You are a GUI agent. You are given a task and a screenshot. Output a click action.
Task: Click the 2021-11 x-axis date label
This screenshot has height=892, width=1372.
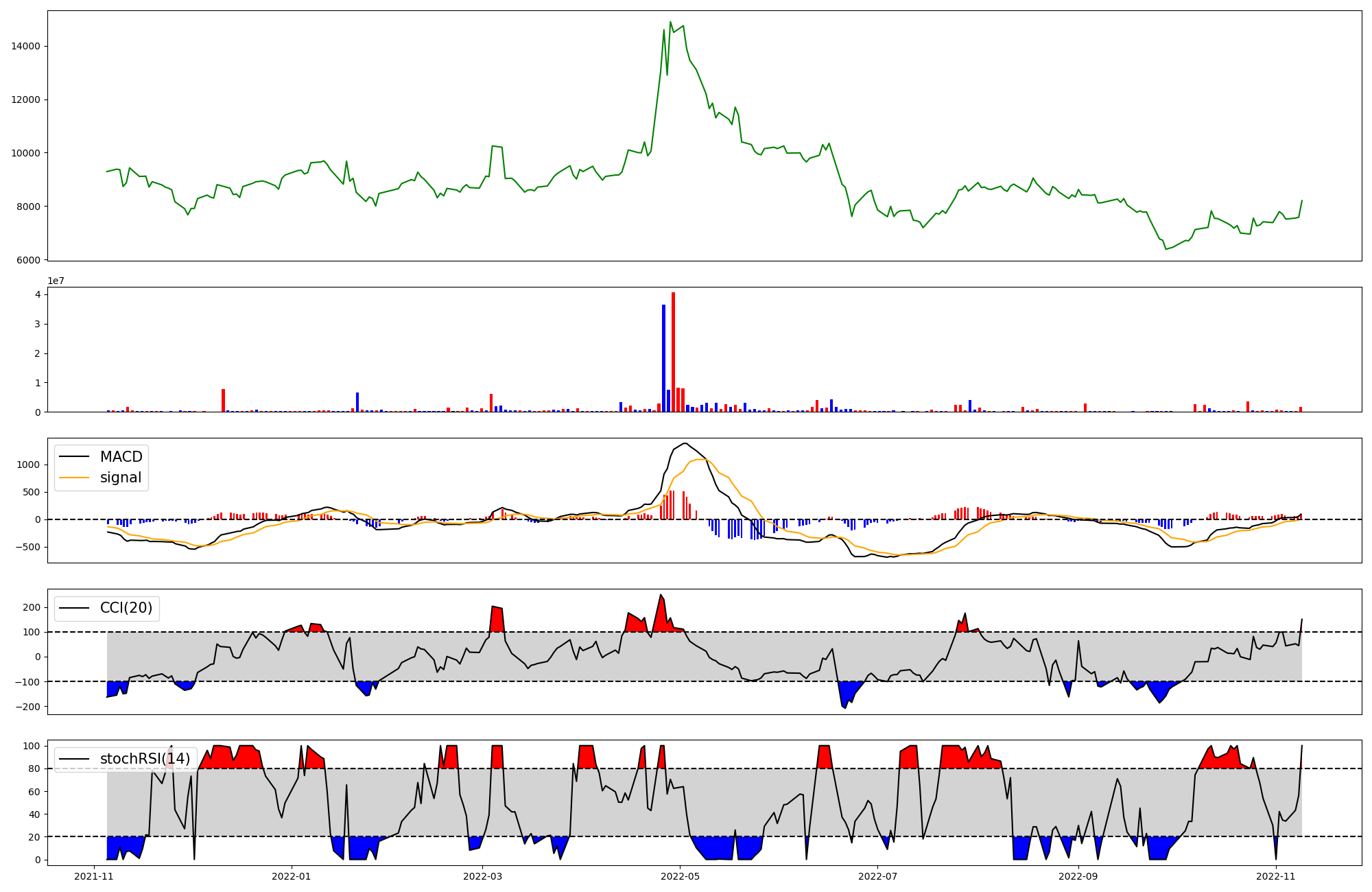pyautogui.click(x=94, y=876)
